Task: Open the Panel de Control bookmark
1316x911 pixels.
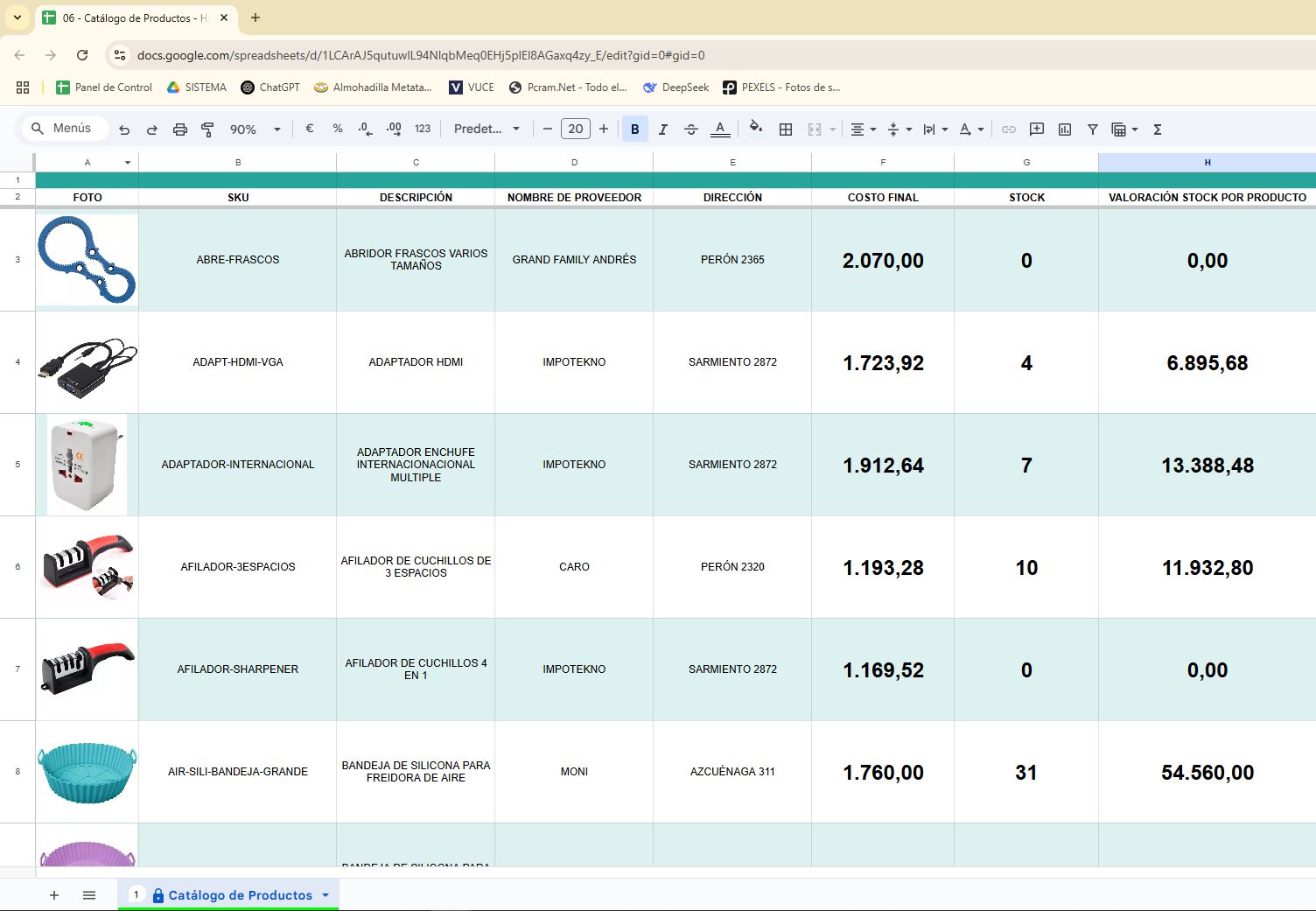Action: (x=104, y=88)
